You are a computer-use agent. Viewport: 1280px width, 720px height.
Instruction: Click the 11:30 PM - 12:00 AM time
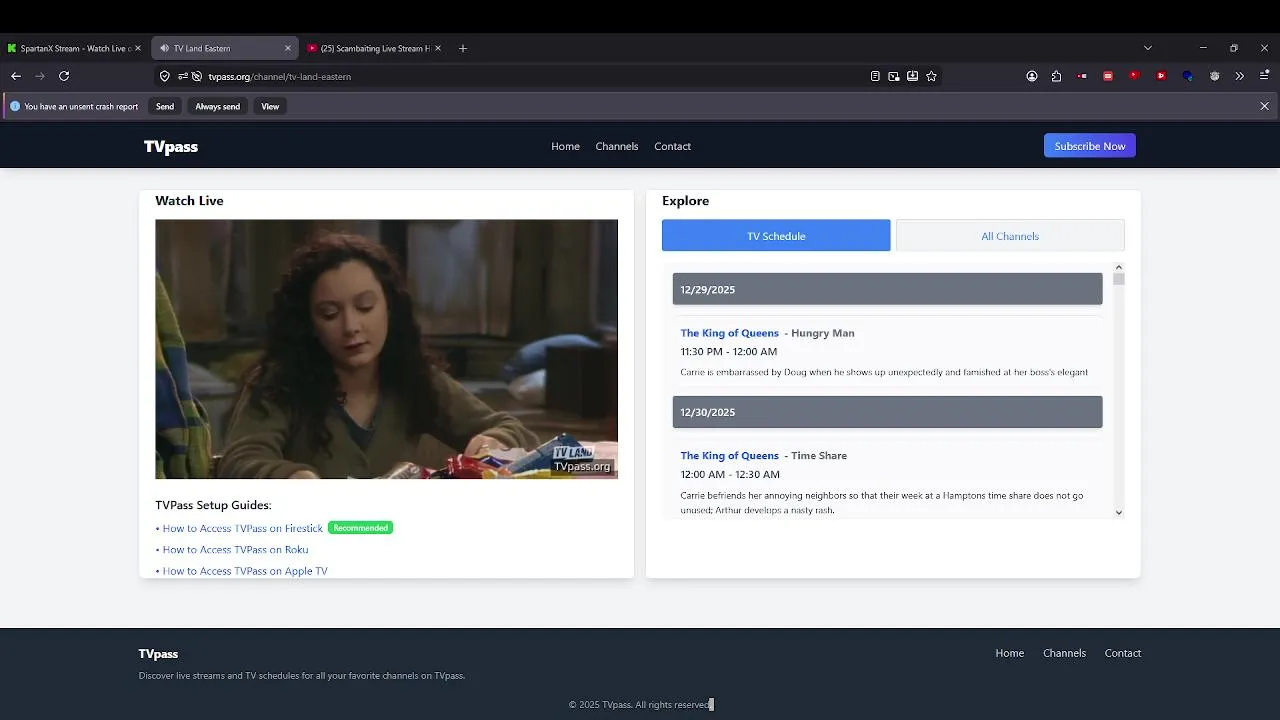tap(728, 352)
